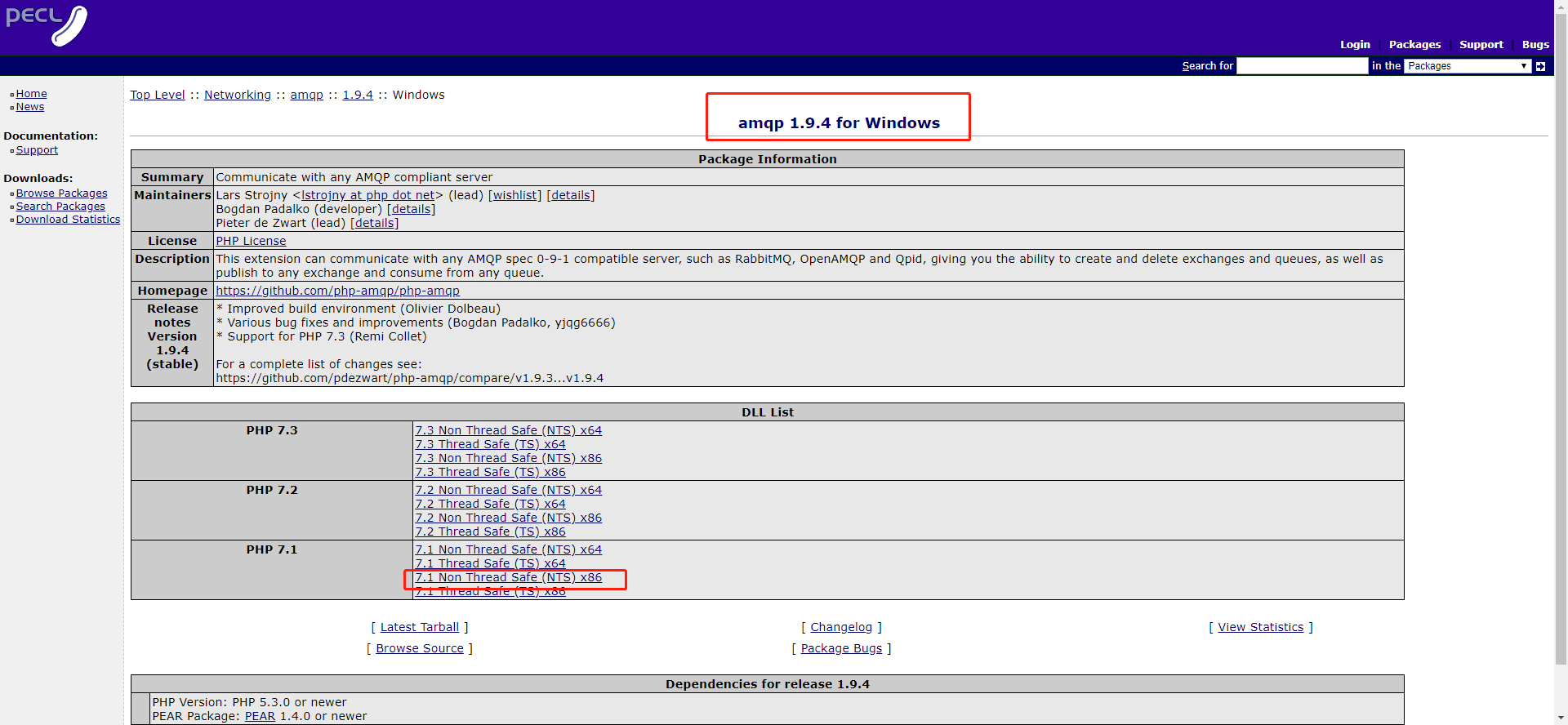Go to Home in the sidebar

tap(31, 94)
